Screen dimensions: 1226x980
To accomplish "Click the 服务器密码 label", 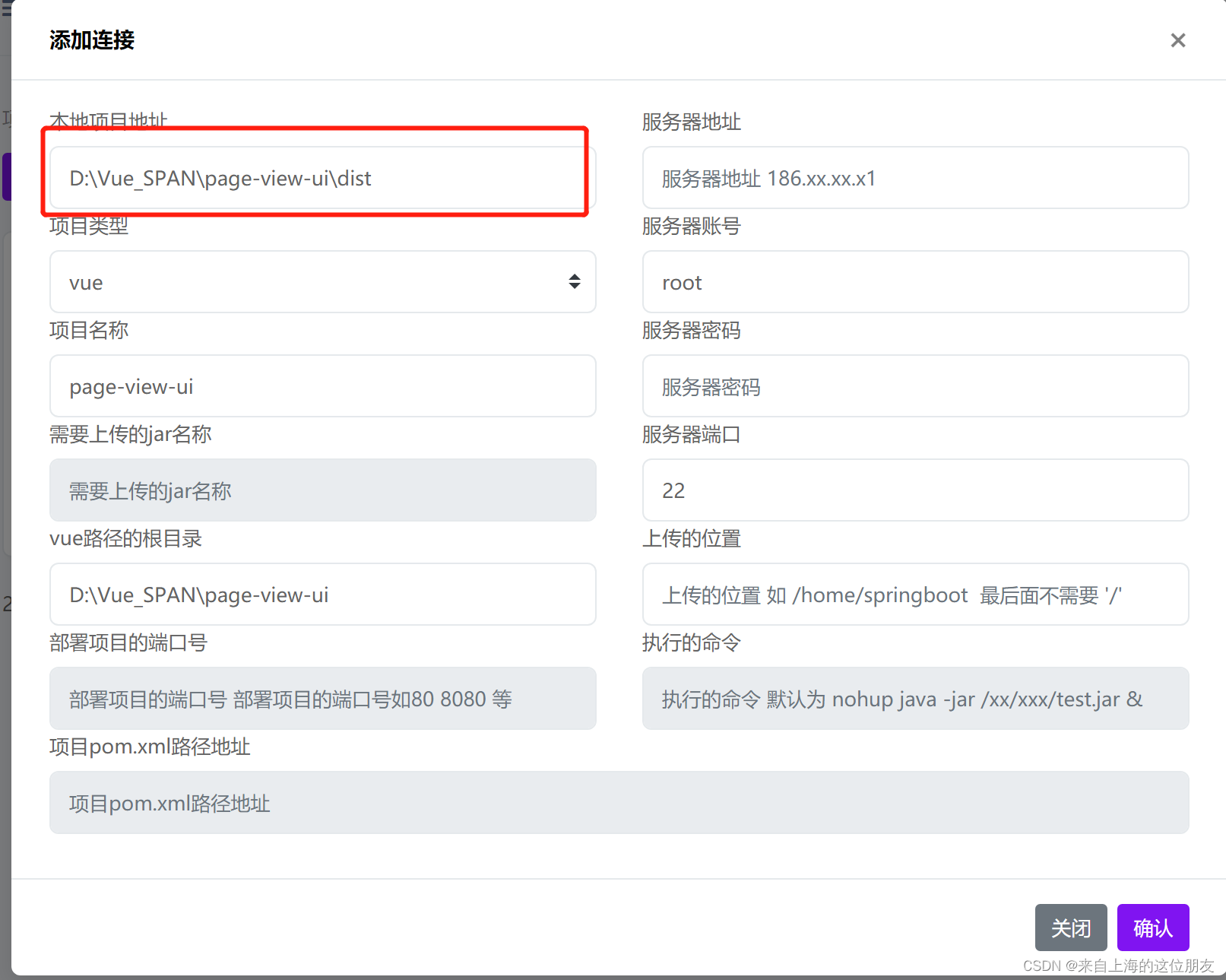I will [692, 330].
